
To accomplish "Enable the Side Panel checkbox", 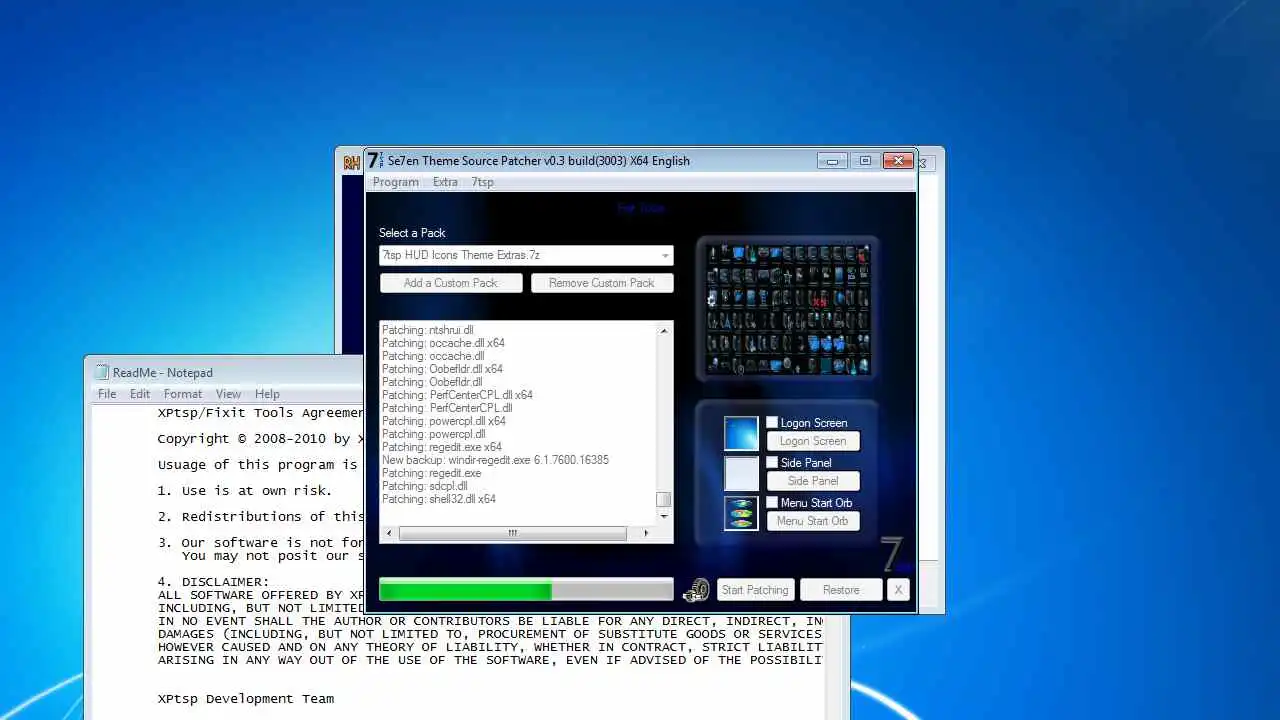I will (x=772, y=462).
